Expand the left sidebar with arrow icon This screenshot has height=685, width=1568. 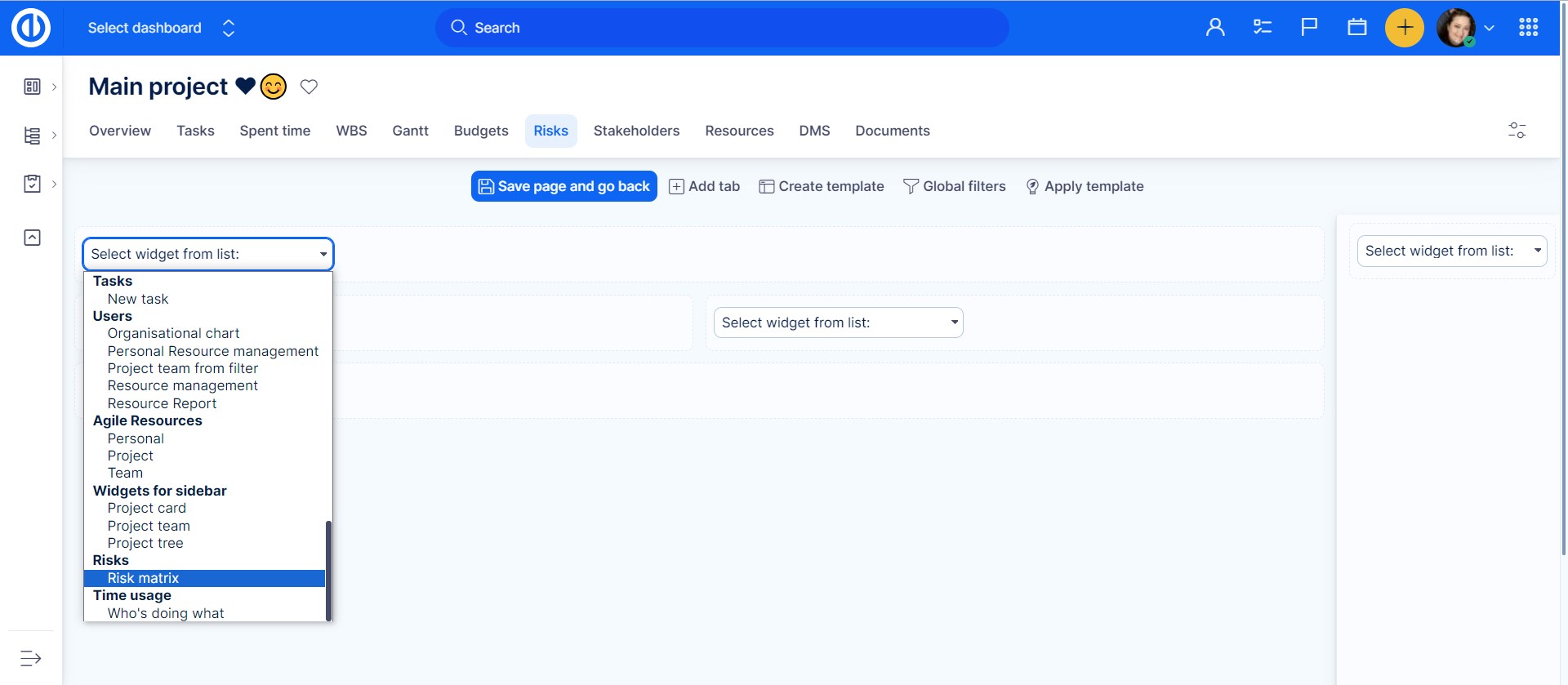pyautogui.click(x=31, y=658)
